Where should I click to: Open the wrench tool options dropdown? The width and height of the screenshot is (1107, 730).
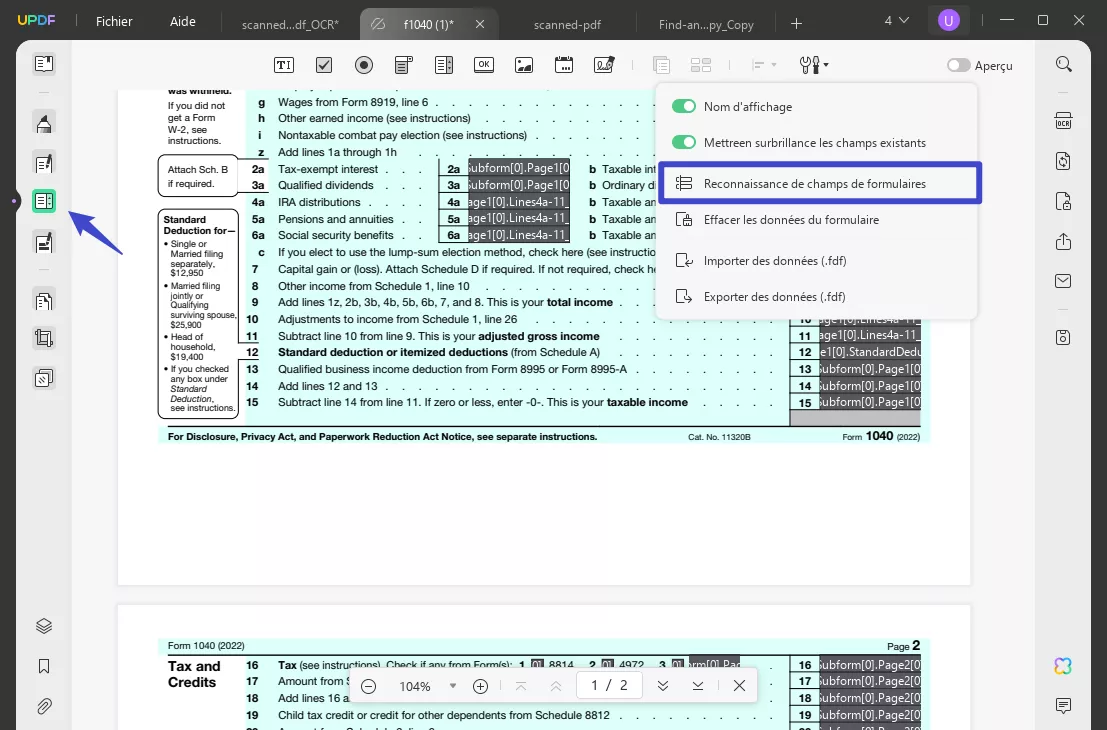point(813,64)
